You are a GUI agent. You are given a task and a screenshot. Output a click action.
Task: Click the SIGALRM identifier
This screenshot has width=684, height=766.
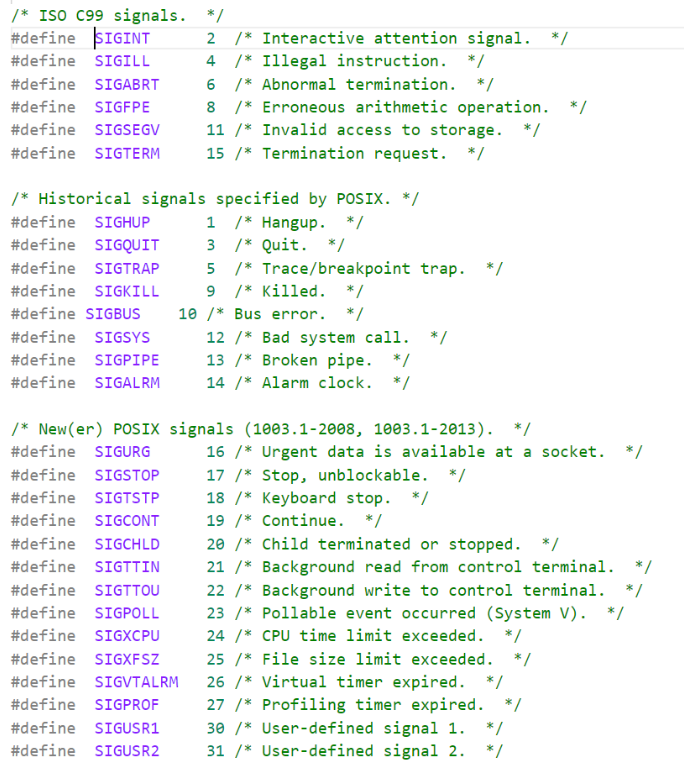(127, 383)
